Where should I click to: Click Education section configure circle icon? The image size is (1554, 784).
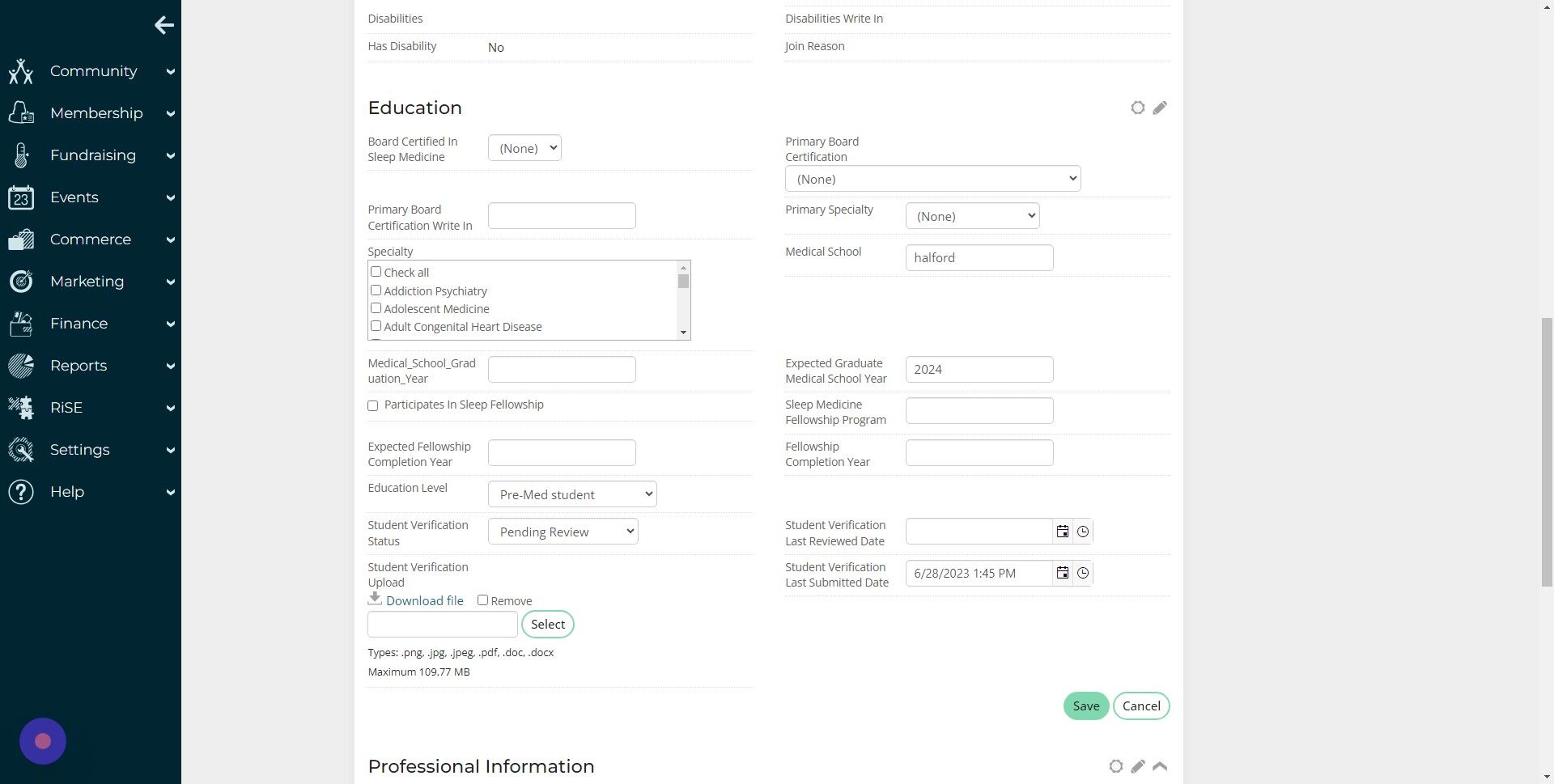(x=1138, y=108)
